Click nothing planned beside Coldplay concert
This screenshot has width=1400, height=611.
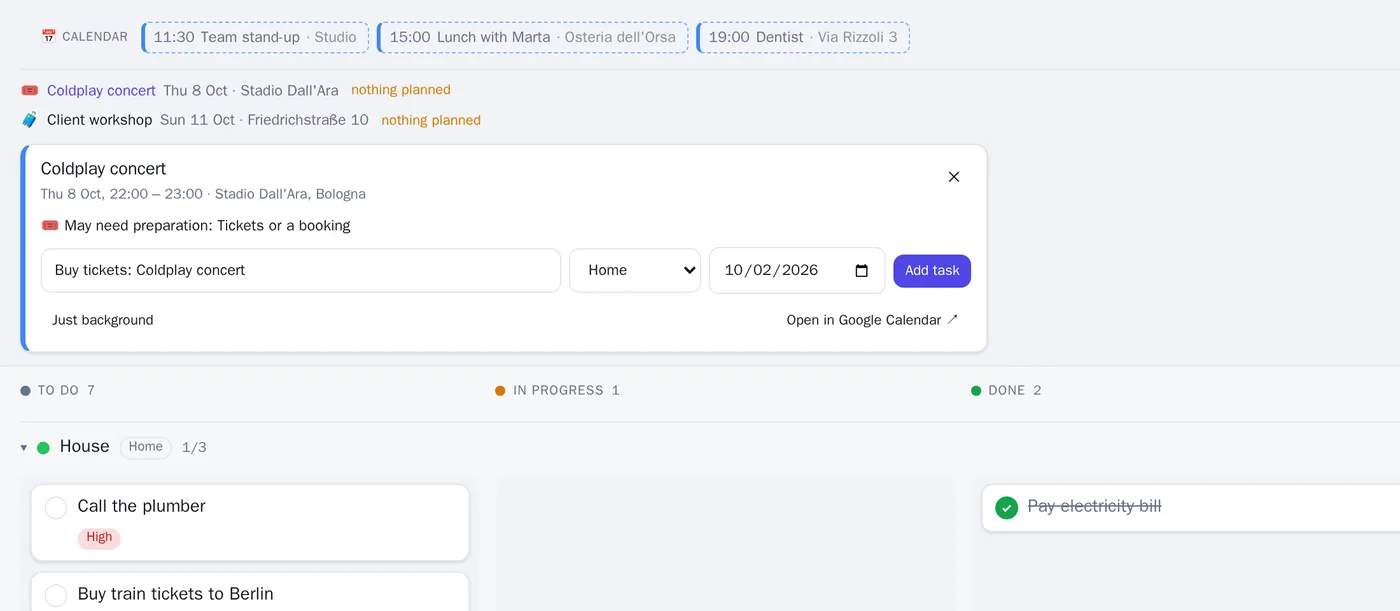[401, 90]
